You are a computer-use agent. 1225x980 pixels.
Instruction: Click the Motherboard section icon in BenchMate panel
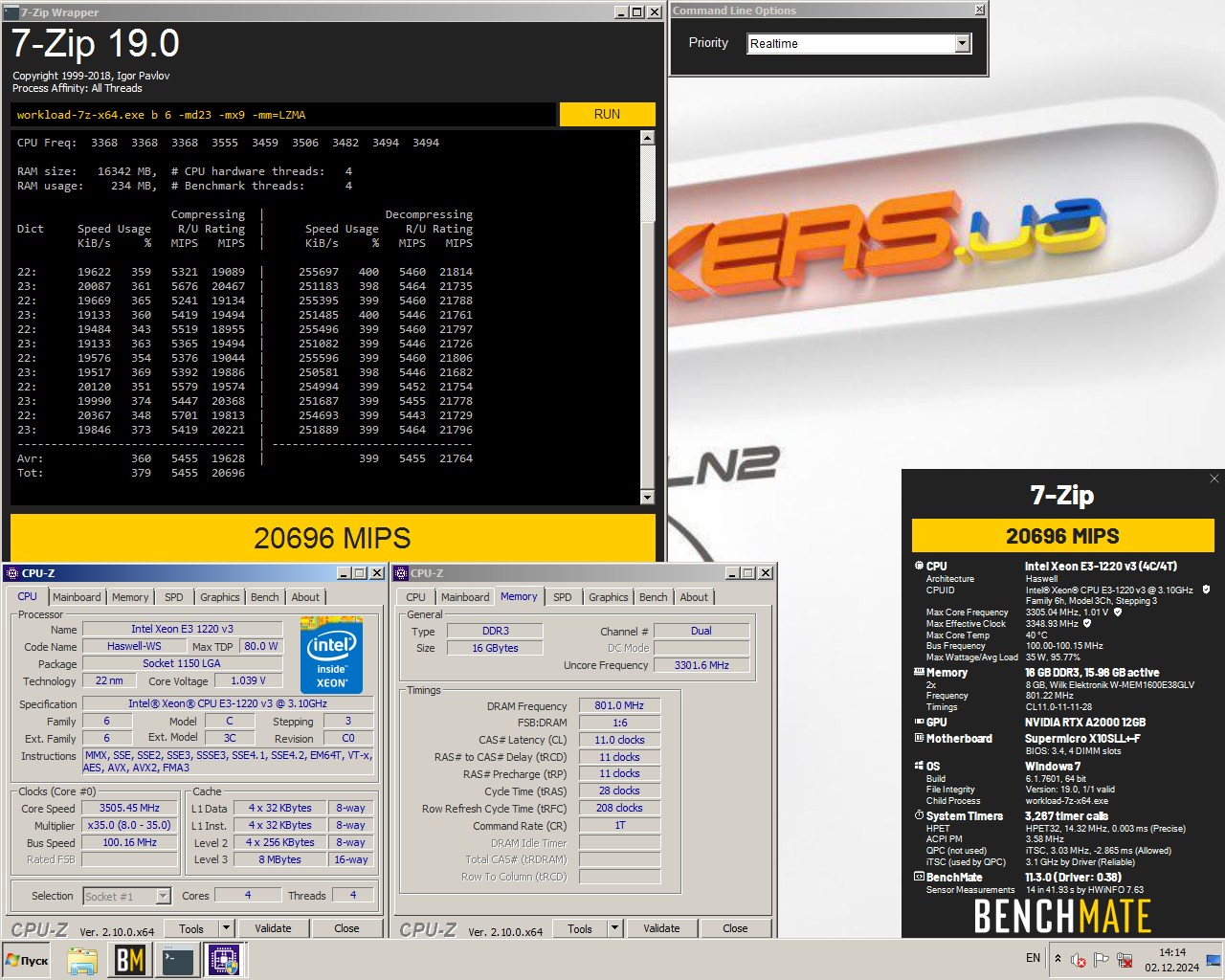coord(919,738)
